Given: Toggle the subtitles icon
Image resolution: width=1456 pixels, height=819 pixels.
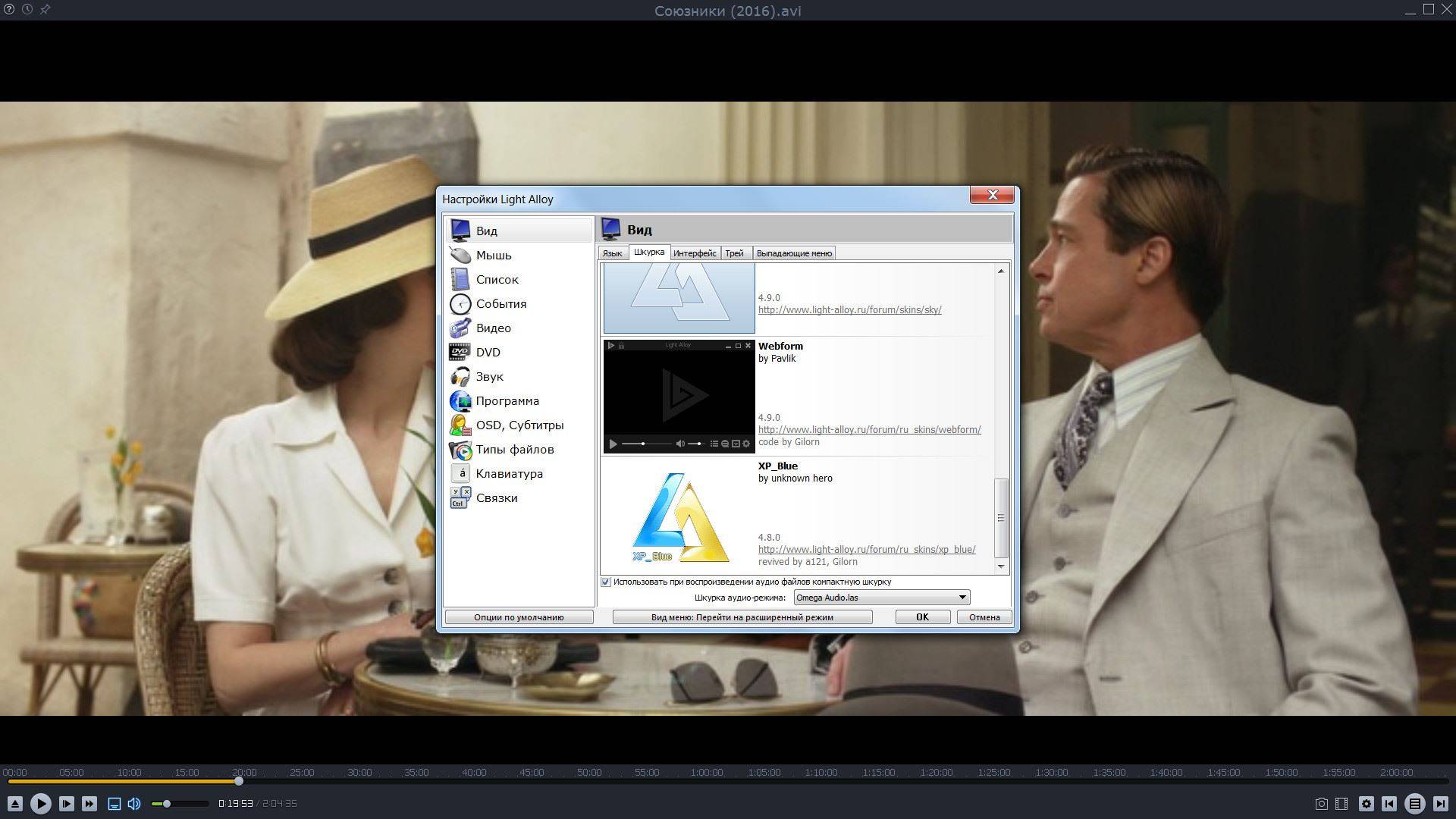Looking at the screenshot, I should 115,804.
